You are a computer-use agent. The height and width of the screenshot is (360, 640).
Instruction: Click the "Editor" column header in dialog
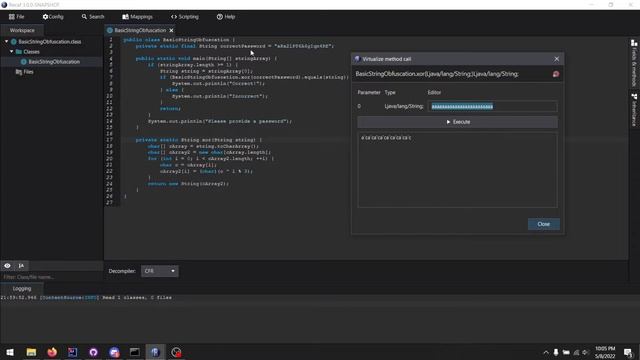pos(434,93)
